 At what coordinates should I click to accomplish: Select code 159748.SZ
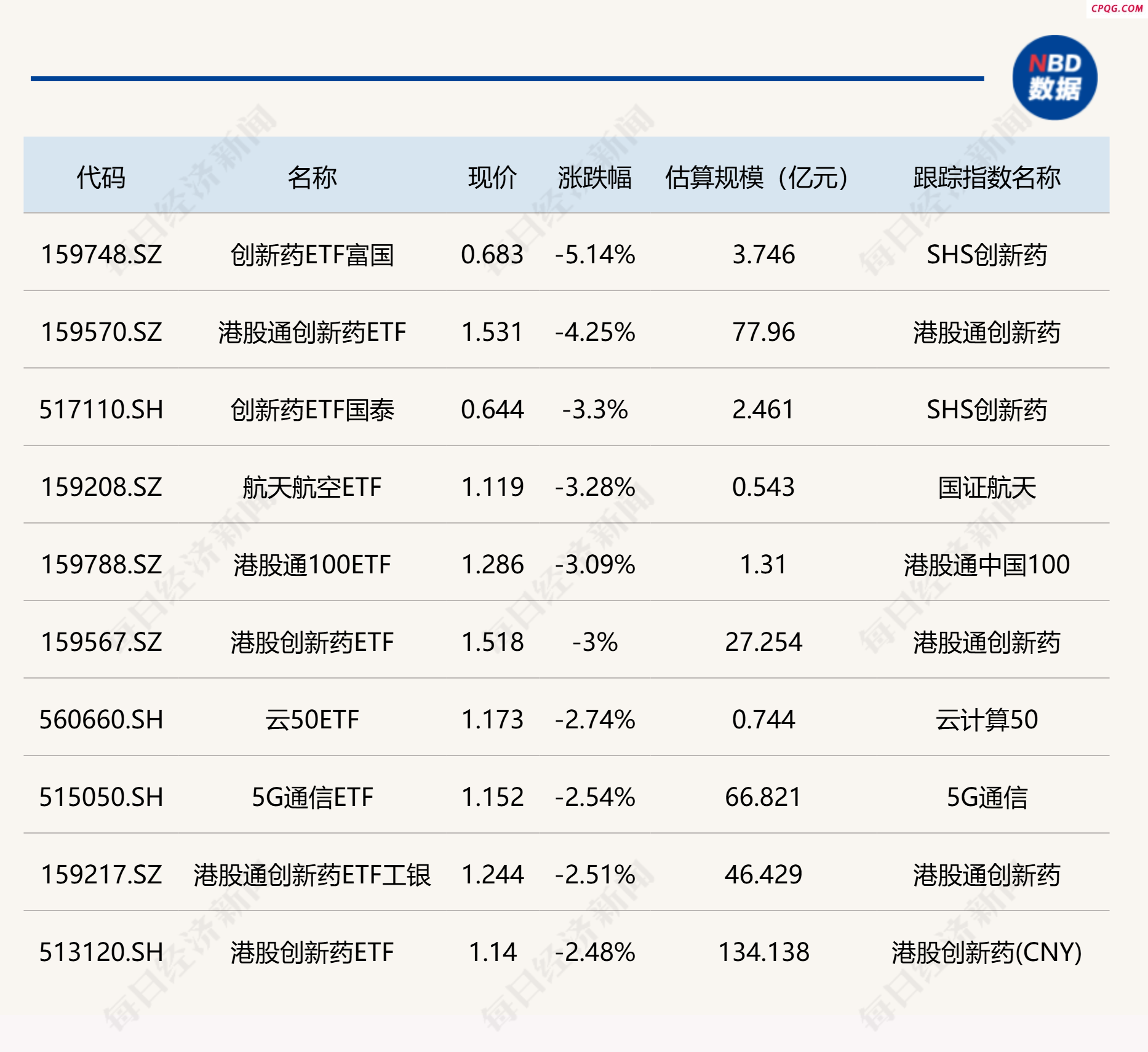(x=102, y=254)
